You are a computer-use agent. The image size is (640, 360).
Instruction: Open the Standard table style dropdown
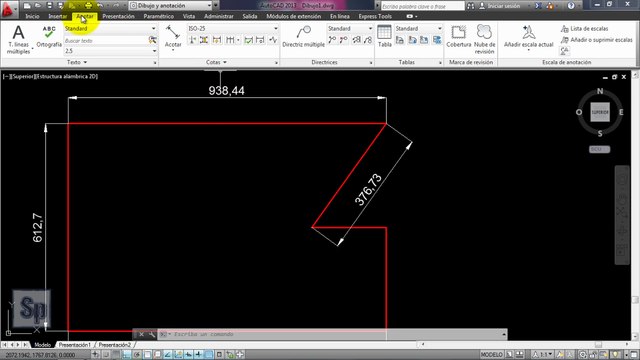(x=418, y=29)
